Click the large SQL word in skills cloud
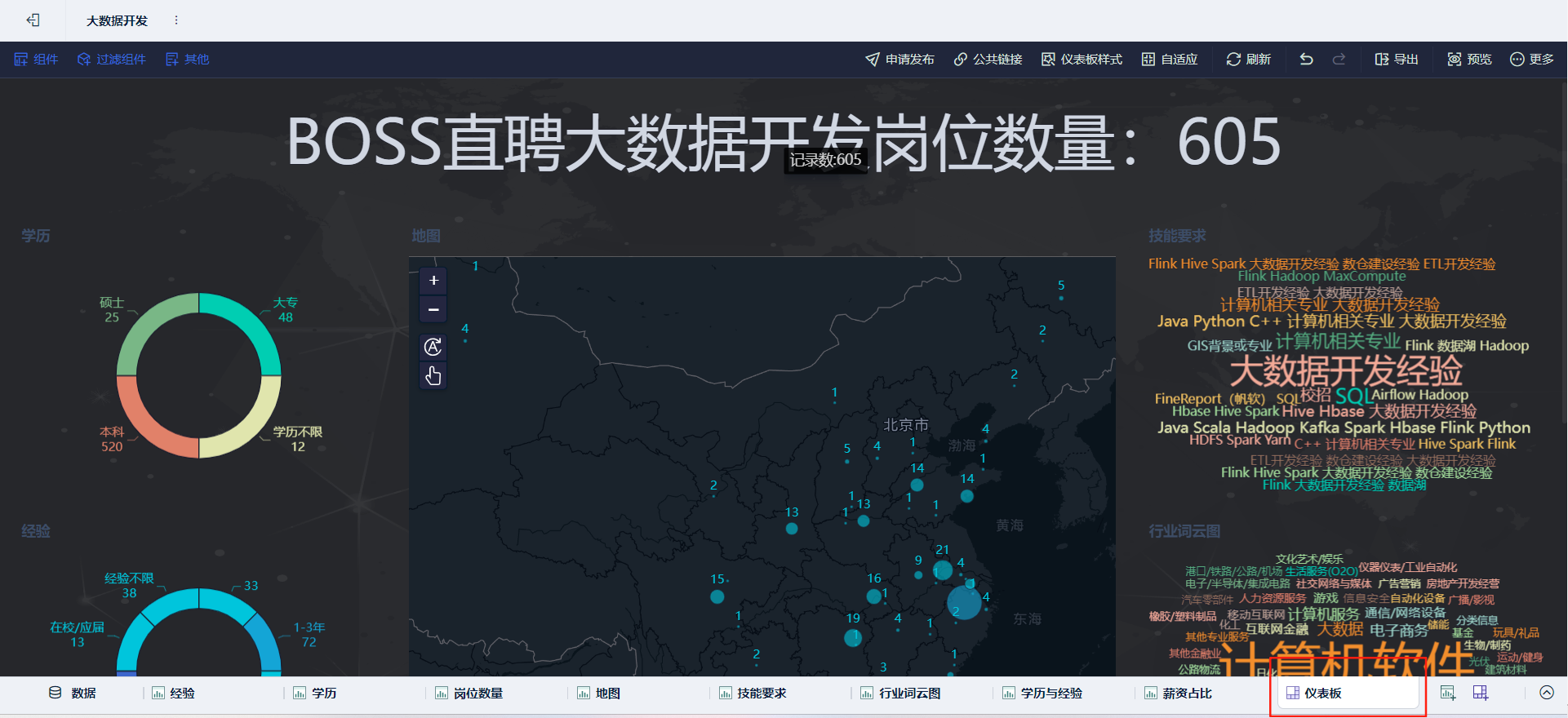Viewport: 1568px width, 718px height. point(1353,397)
